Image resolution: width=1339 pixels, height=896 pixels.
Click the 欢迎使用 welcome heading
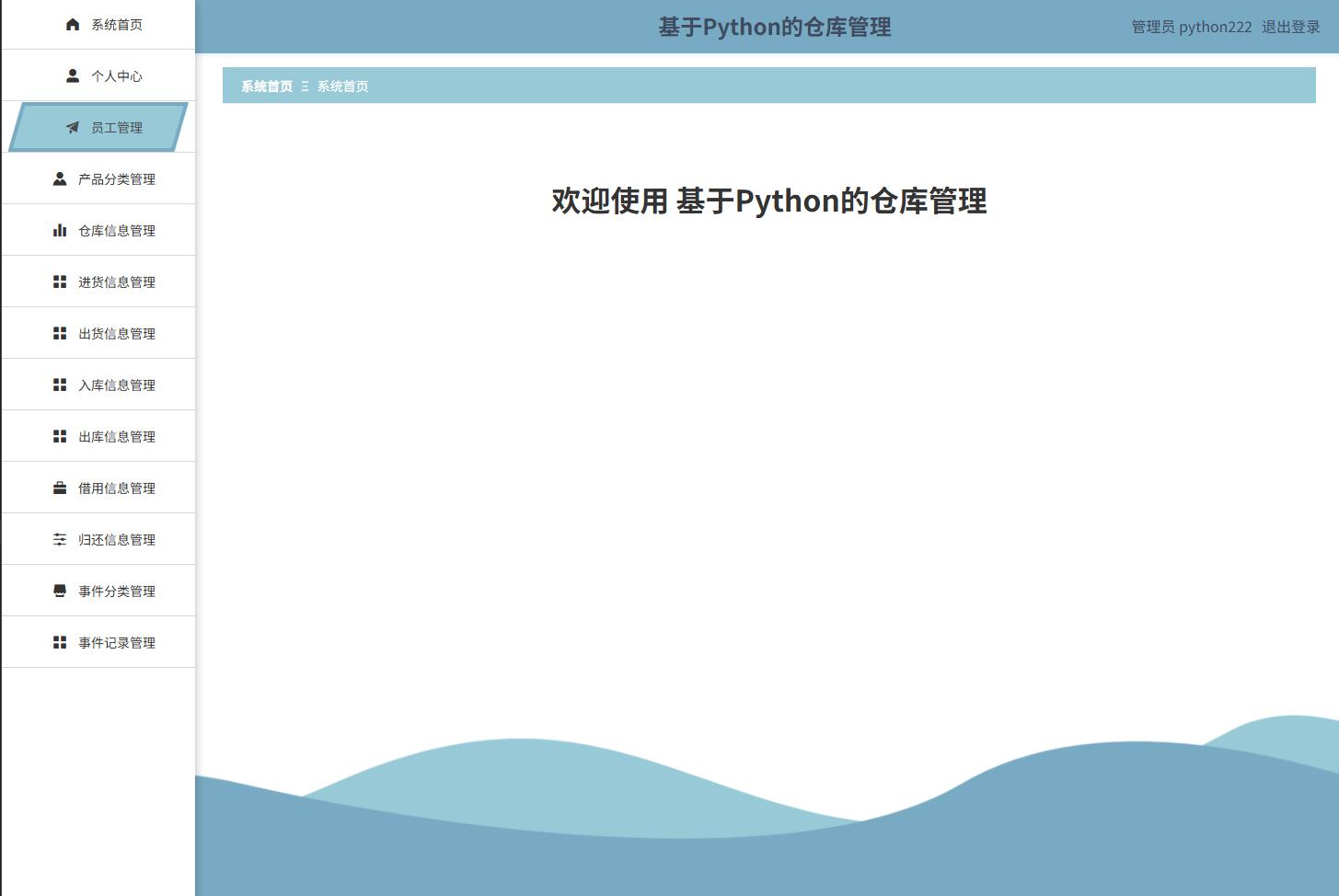click(x=769, y=201)
